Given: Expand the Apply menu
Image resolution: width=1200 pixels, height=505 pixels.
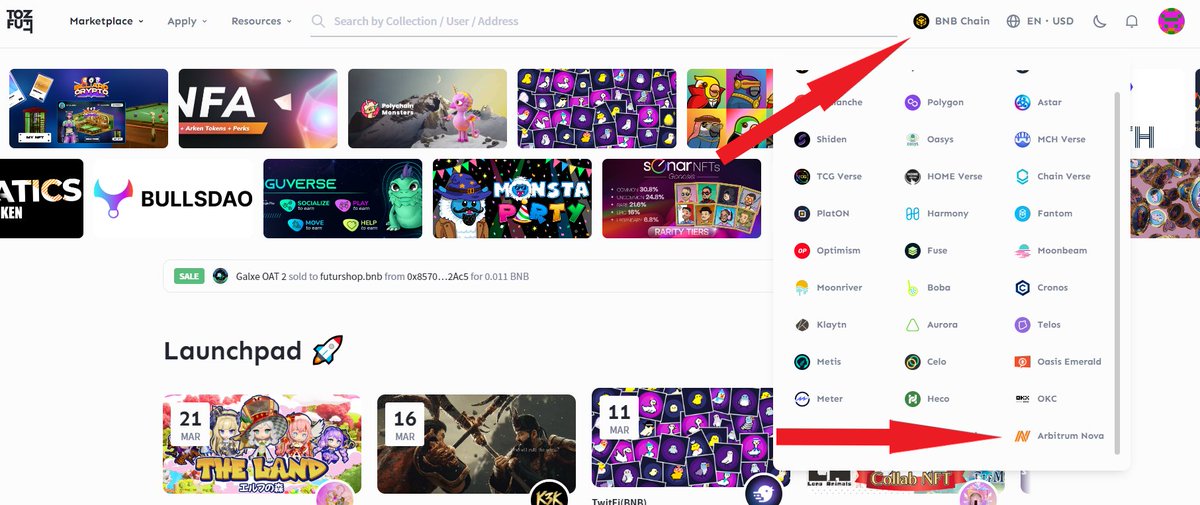Looking at the screenshot, I should [x=187, y=21].
